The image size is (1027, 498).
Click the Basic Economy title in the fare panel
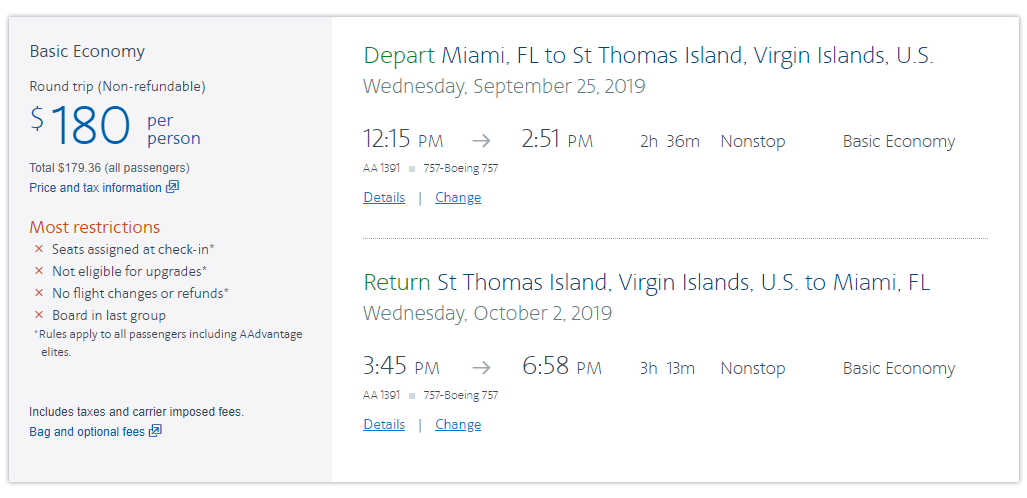click(x=87, y=51)
